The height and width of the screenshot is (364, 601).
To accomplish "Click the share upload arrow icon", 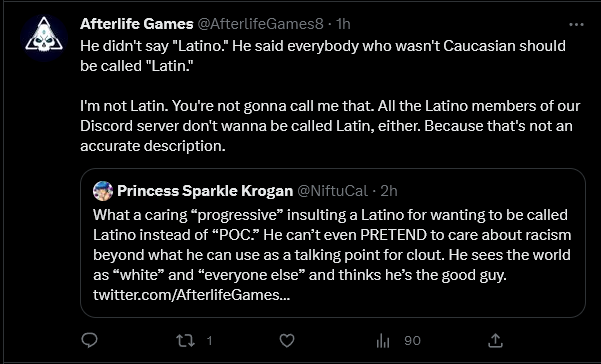I will click(495, 340).
